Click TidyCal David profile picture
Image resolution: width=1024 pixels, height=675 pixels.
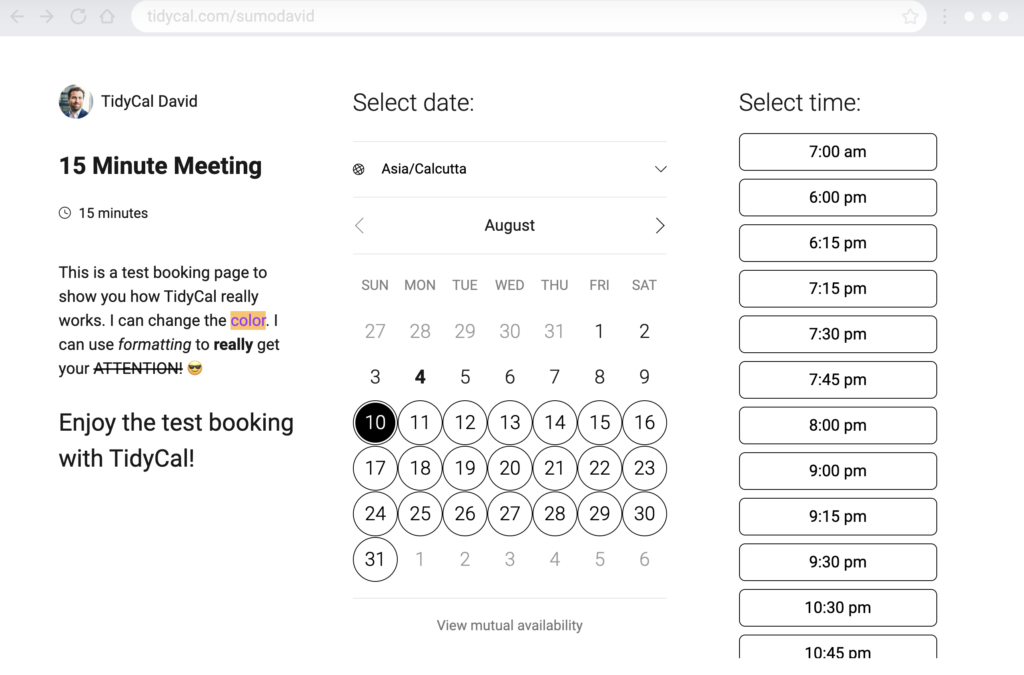[75, 101]
